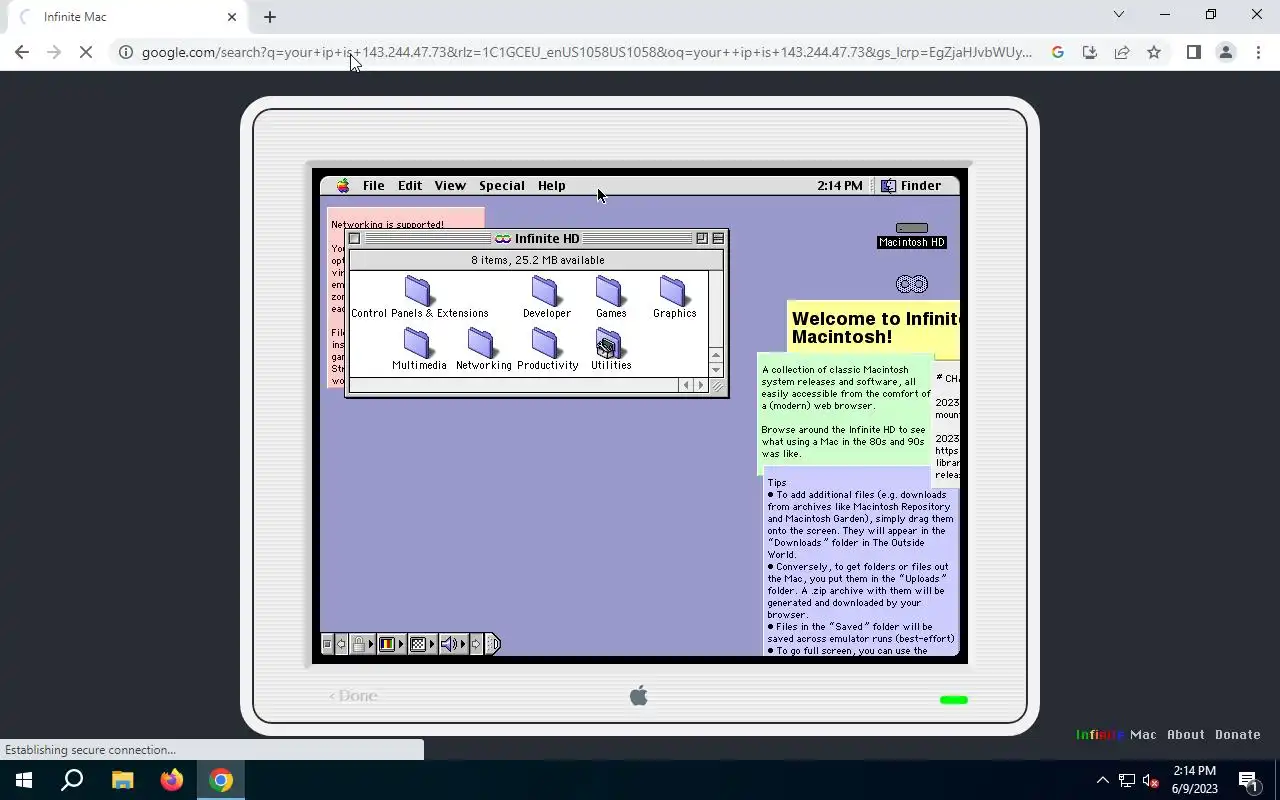Viewport: 1280px width, 800px height.
Task: Open the file sharing lock Control Strip module
Action: [362, 644]
